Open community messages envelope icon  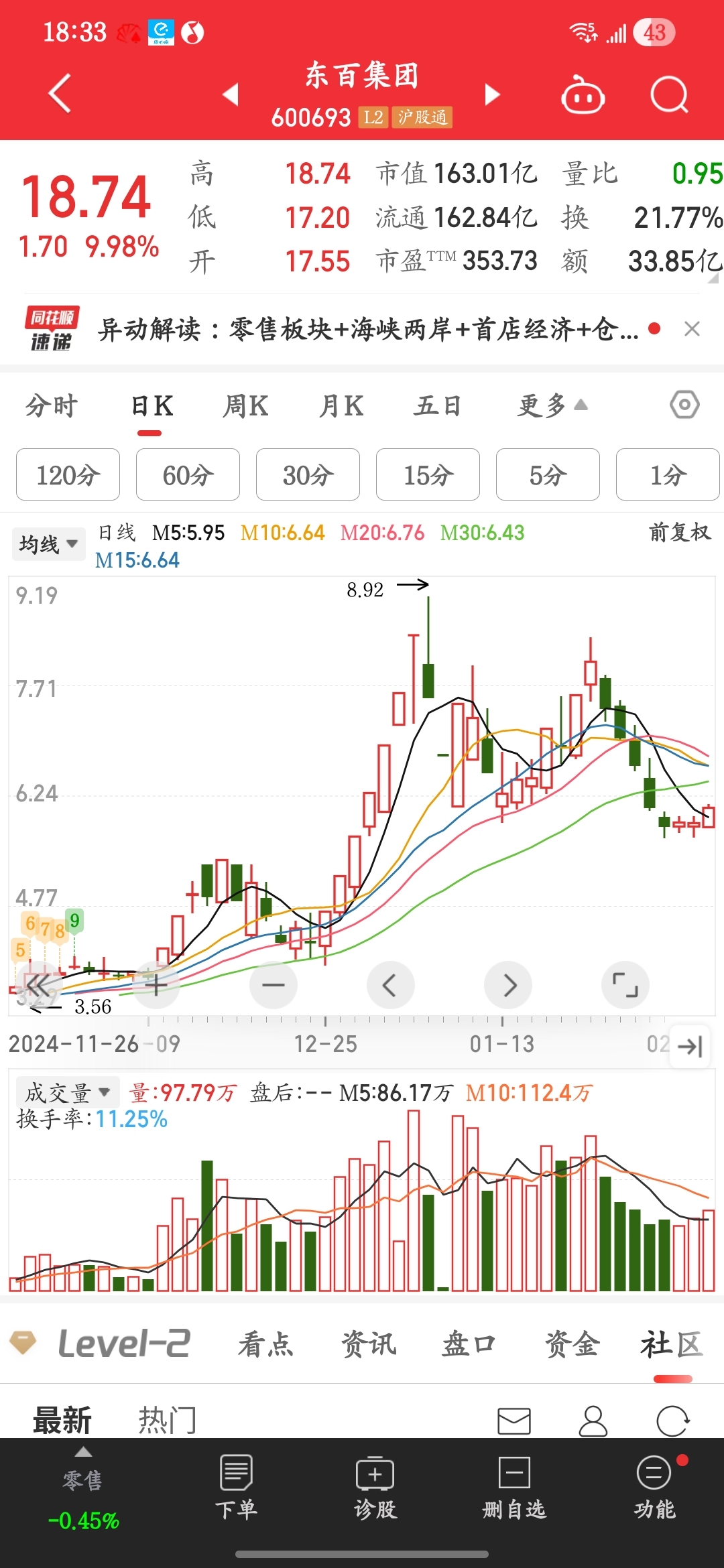point(514,1421)
